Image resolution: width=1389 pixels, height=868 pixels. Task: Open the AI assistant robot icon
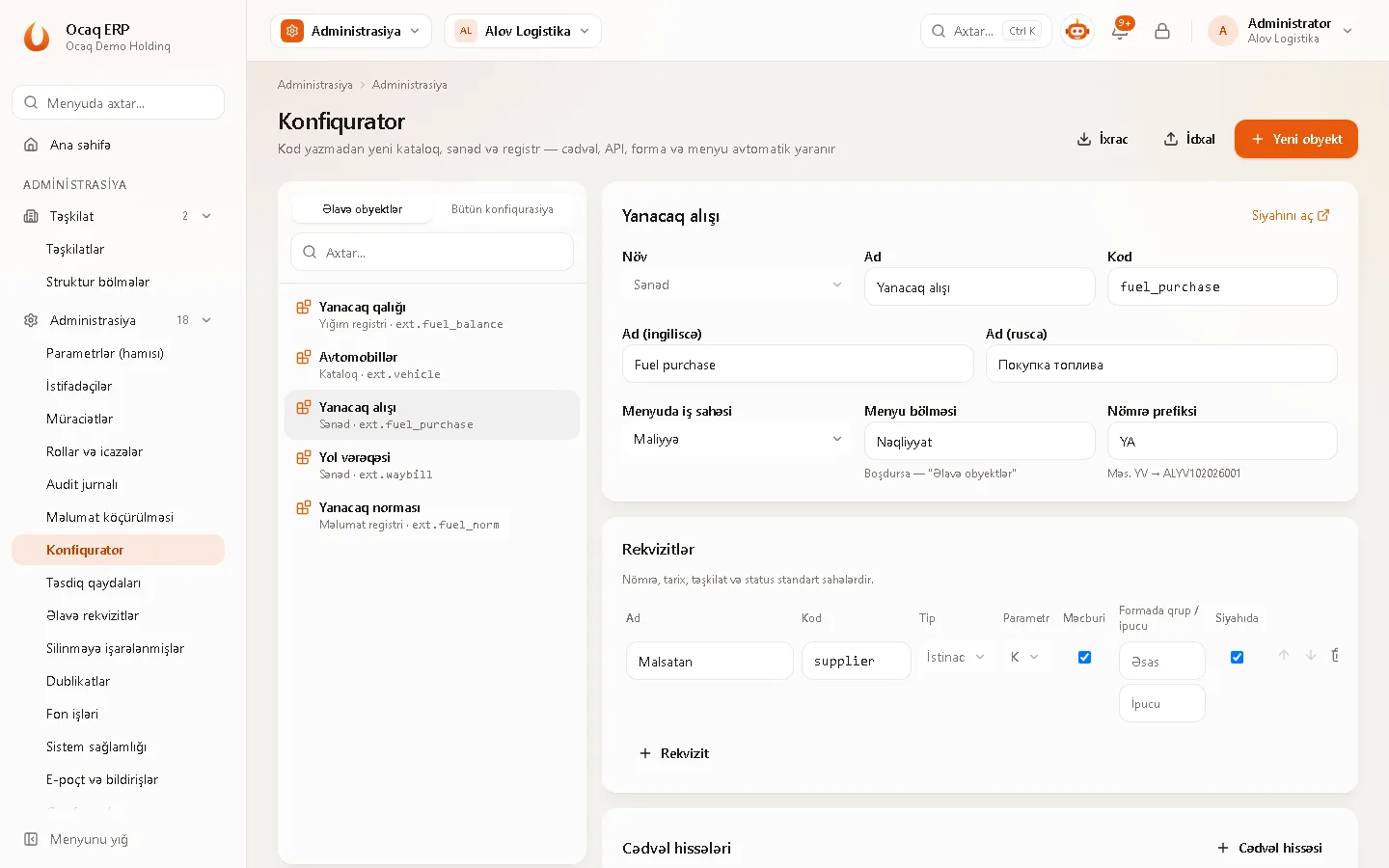[1077, 31]
